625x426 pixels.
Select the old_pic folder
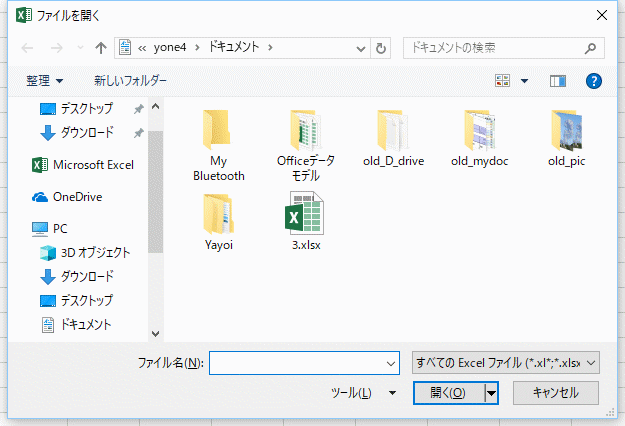tap(566, 138)
